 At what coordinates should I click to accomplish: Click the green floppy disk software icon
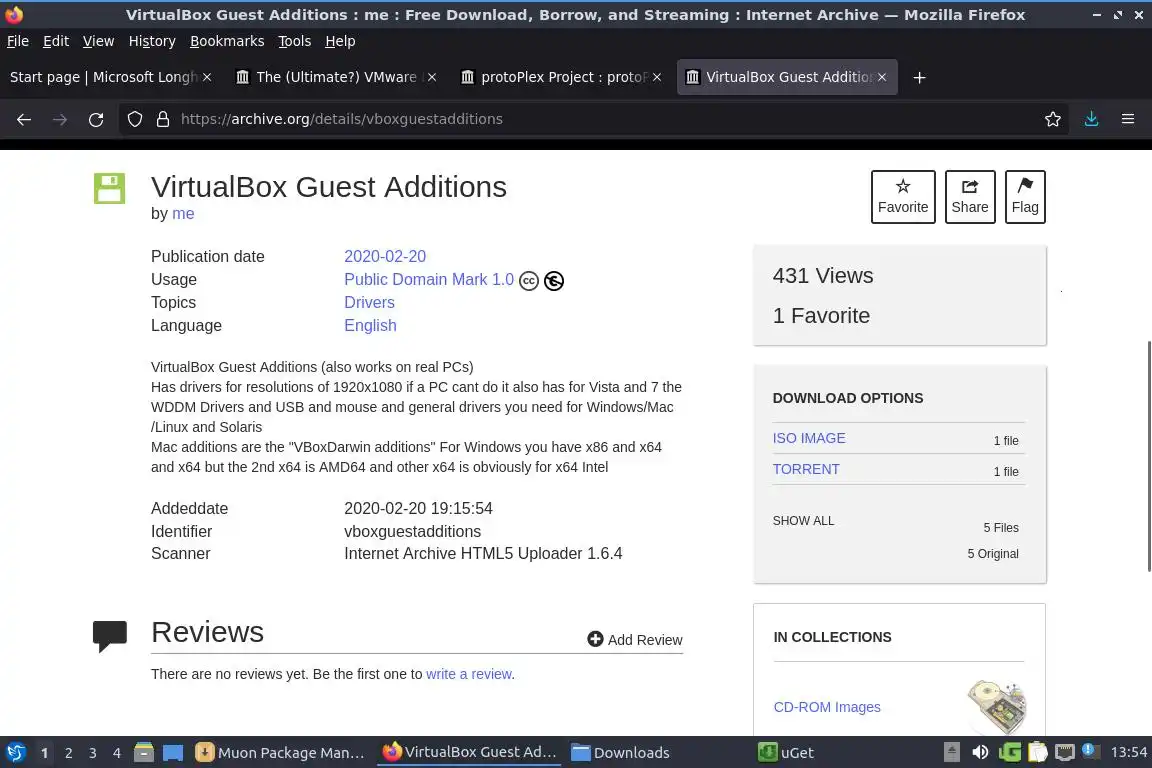[x=109, y=188]
